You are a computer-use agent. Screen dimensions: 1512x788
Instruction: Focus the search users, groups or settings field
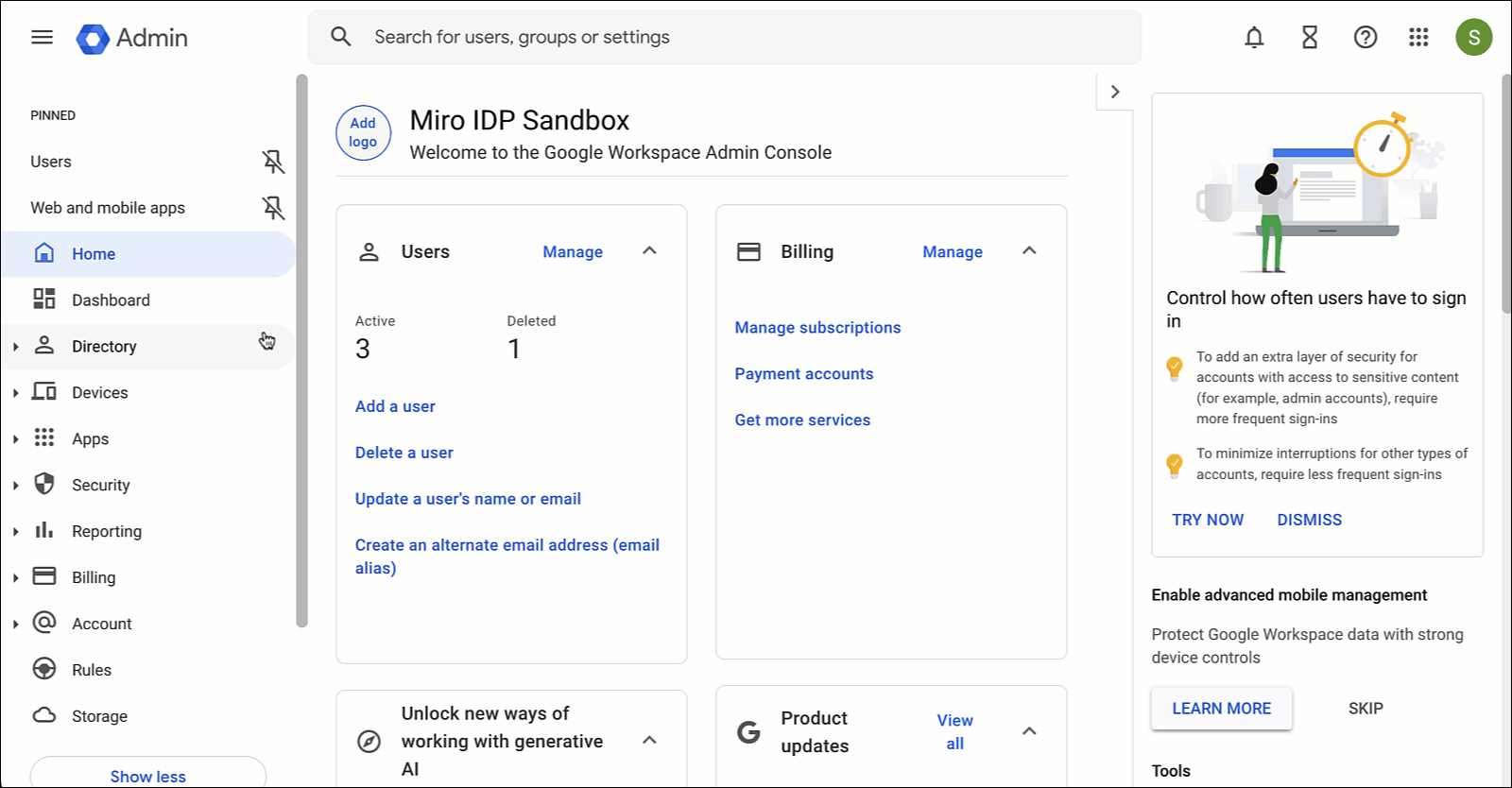pos(725,37)
